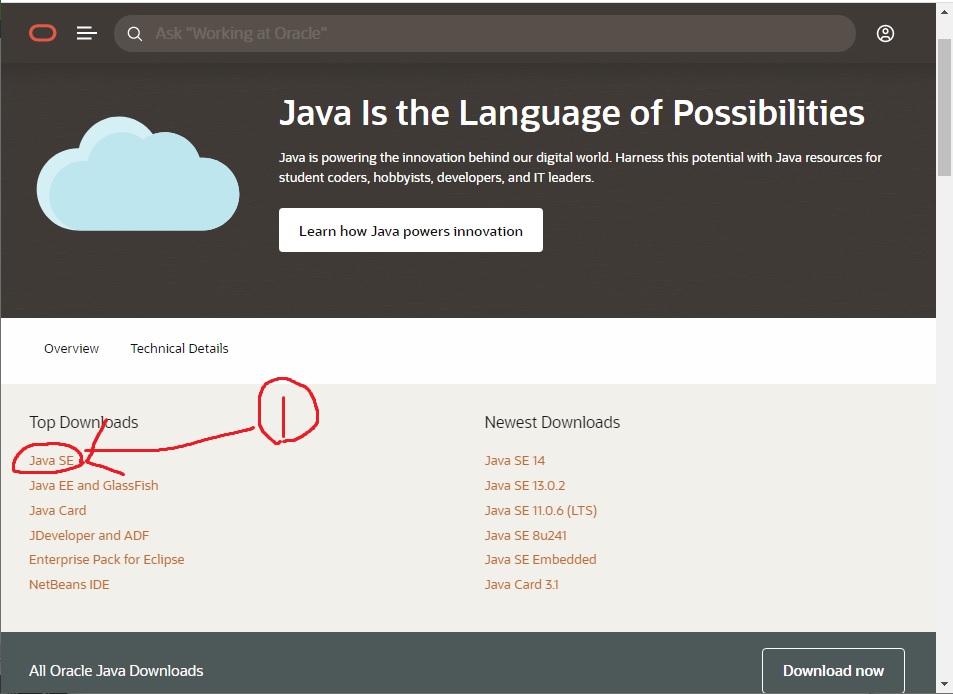Open the Java Card link under Top Downloads
The width and height of the screenshot is (953, 694).
tap(58, 510)
